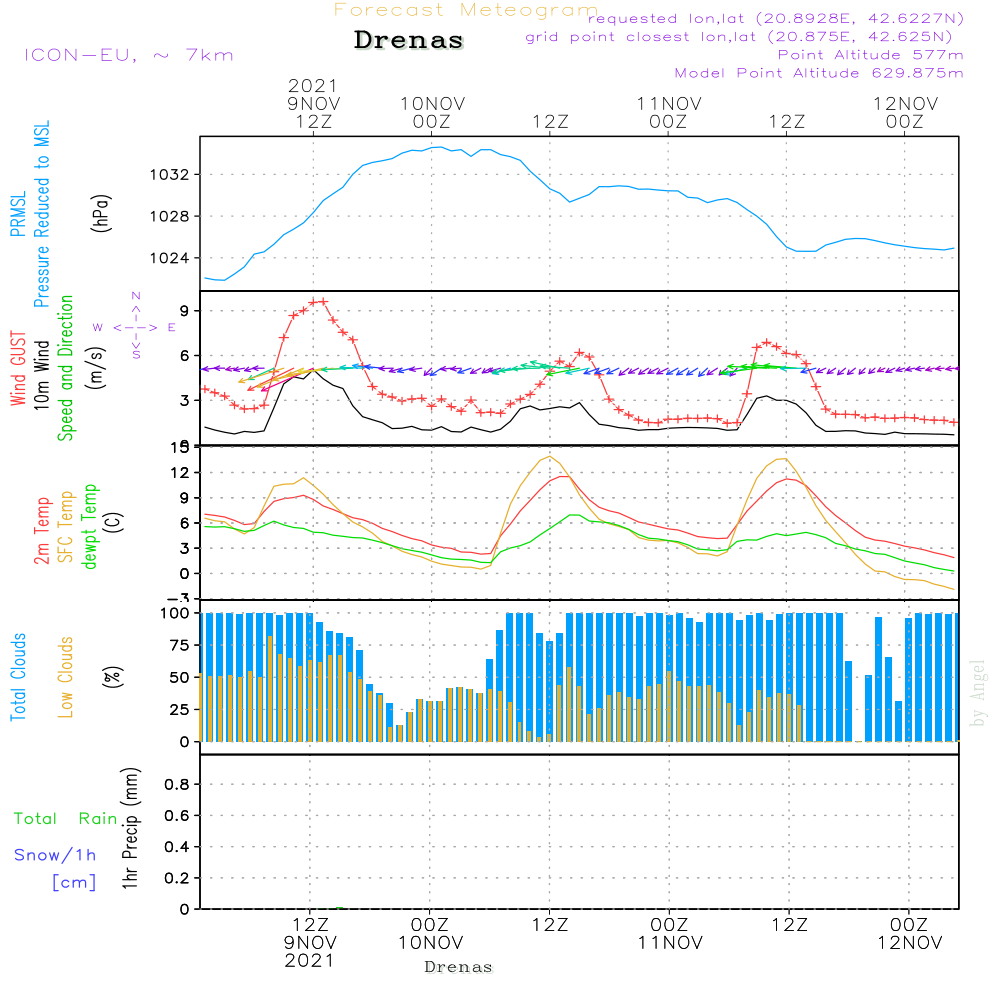The width and height of the screenshot is (1000, 1000).
Task: Click the red '2m Temp' legend label
Action: point(41,531)
